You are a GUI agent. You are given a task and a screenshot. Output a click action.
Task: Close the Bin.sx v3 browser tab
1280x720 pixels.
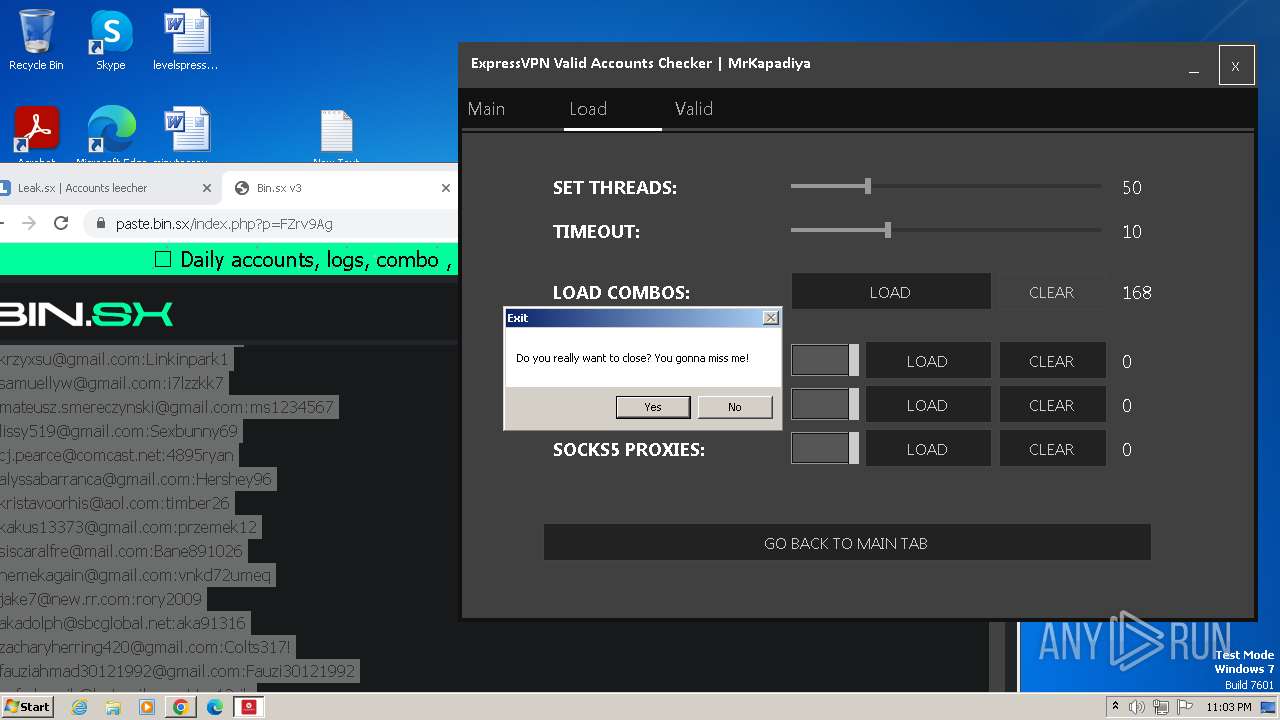[x=446, y=188]
